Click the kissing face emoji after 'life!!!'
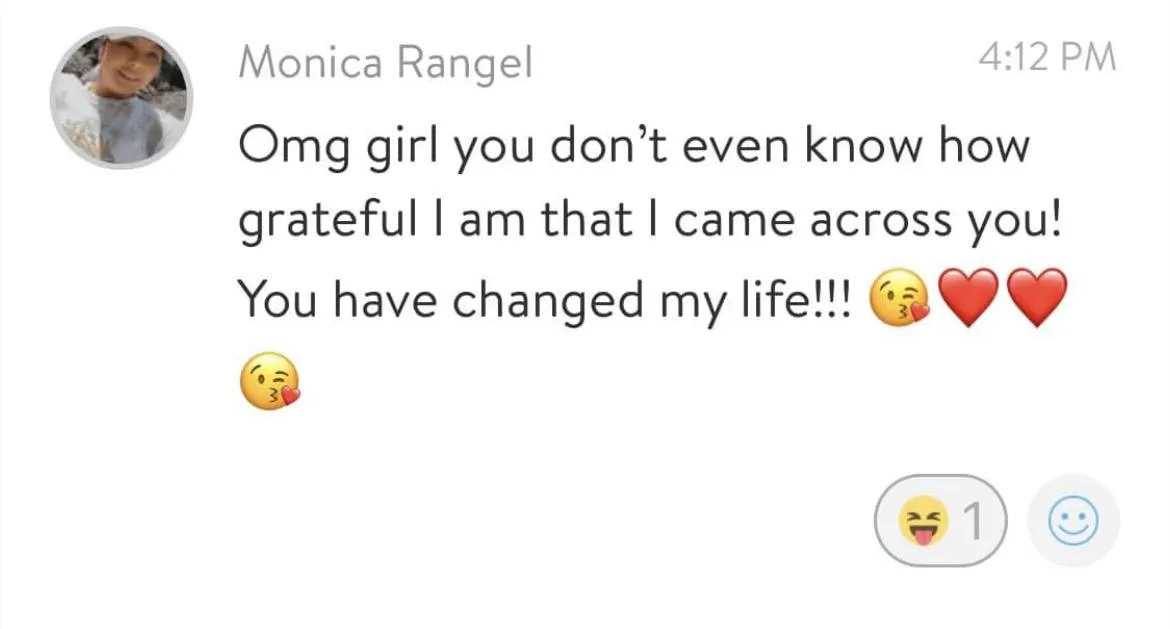The image size is (1170, 629). point(900,298)
